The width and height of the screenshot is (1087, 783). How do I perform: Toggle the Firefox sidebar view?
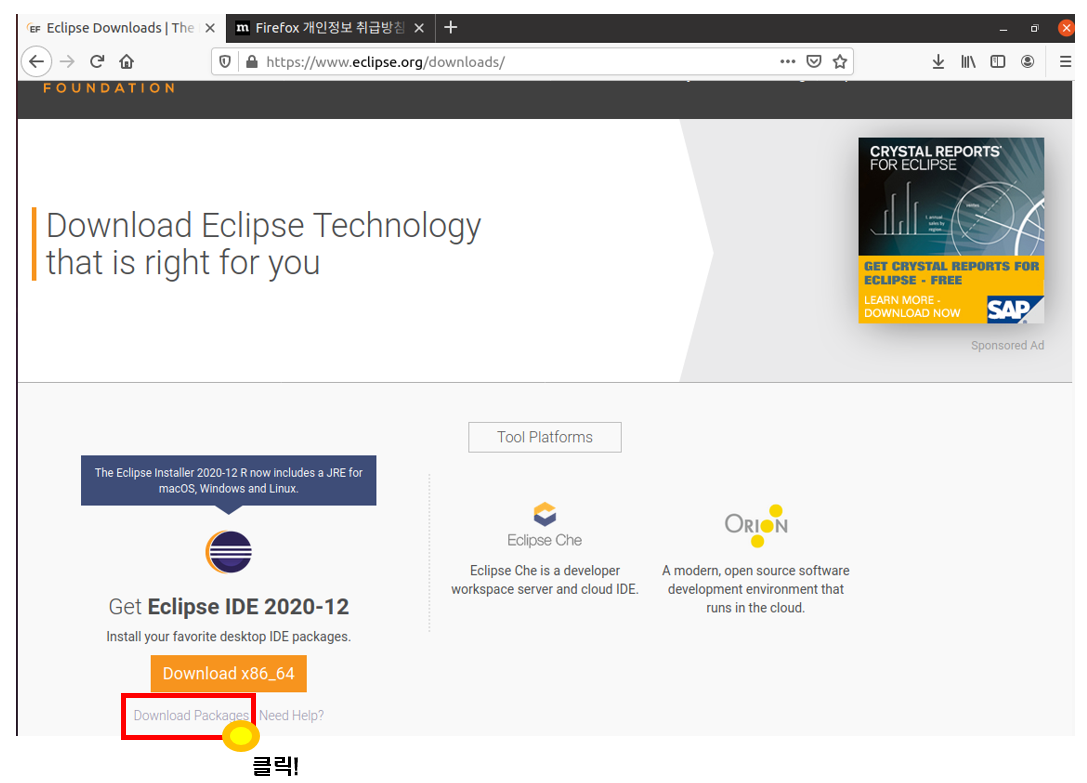pos(998,62)
